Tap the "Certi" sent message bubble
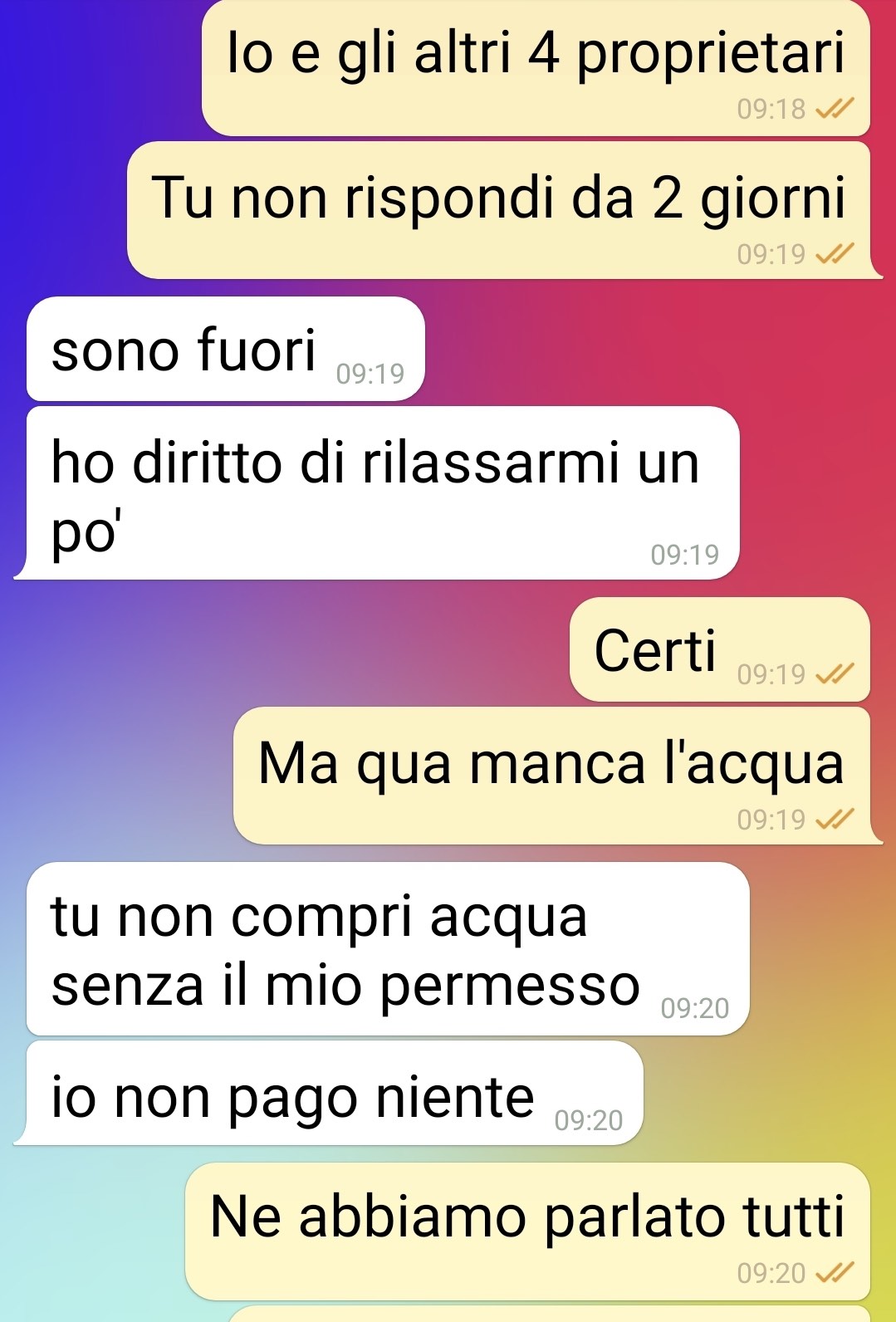This screenshot has width=896, height=1322. (720, 649)
